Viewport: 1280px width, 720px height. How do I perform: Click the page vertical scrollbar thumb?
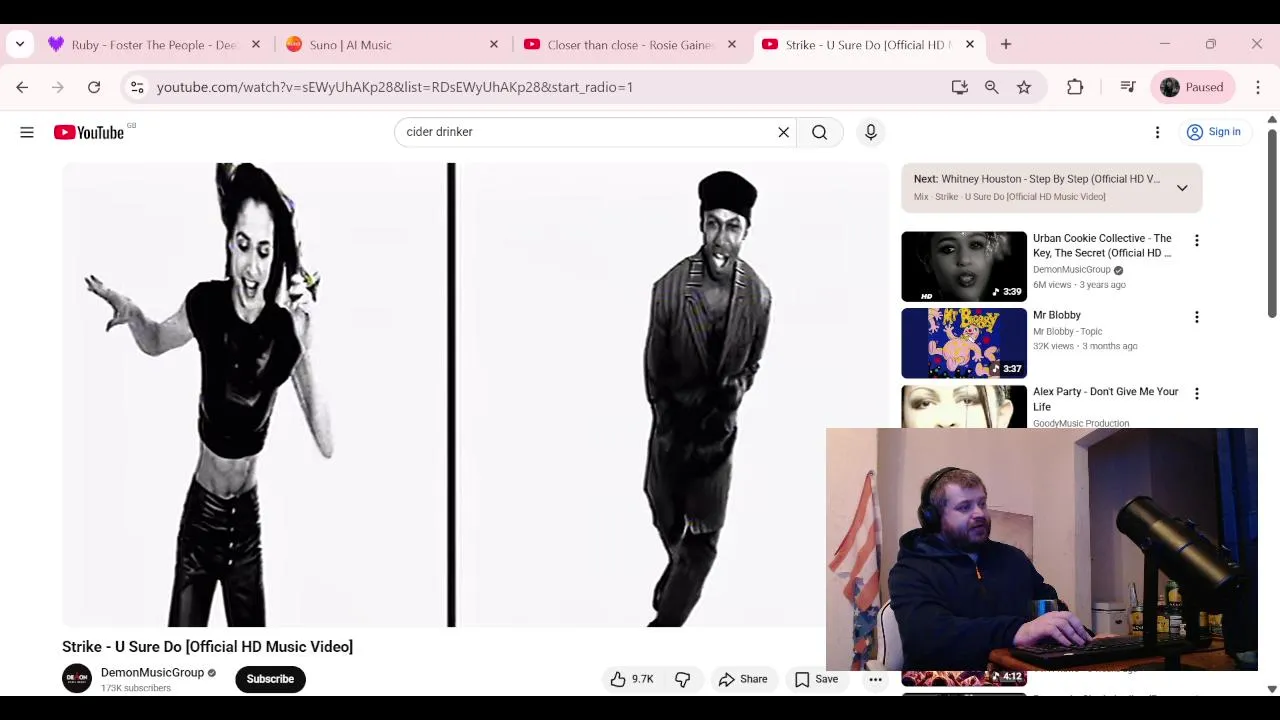[1272, 223]
